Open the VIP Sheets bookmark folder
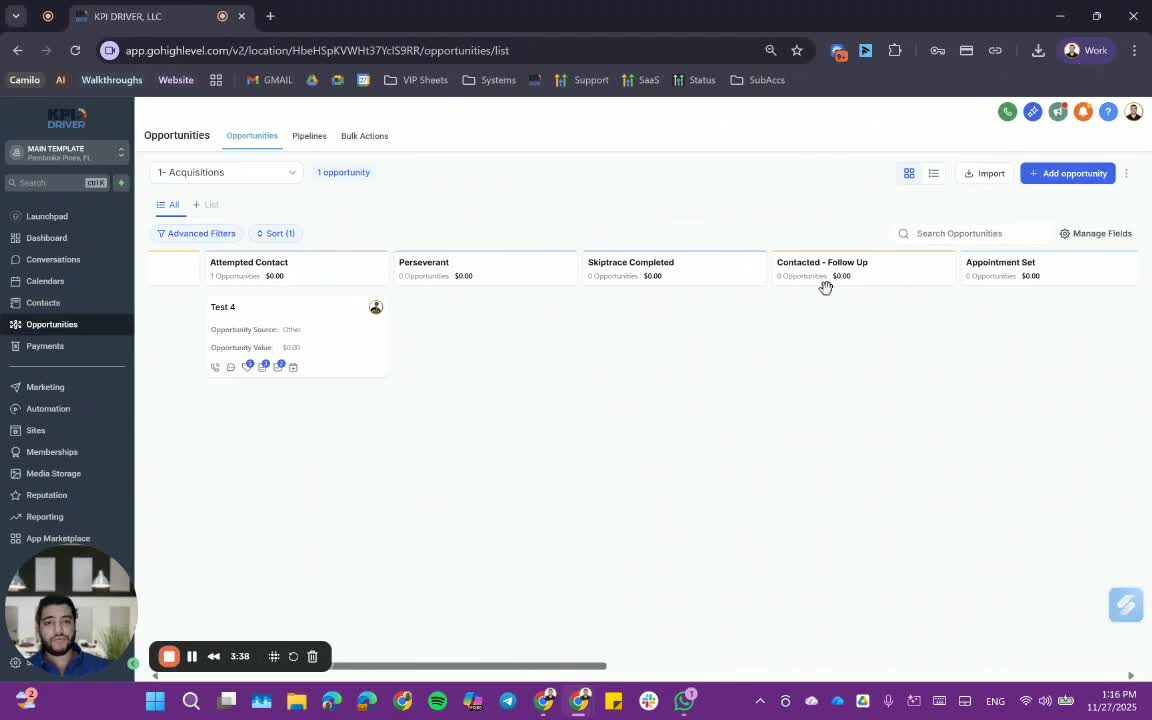 (x=416, y=80)
